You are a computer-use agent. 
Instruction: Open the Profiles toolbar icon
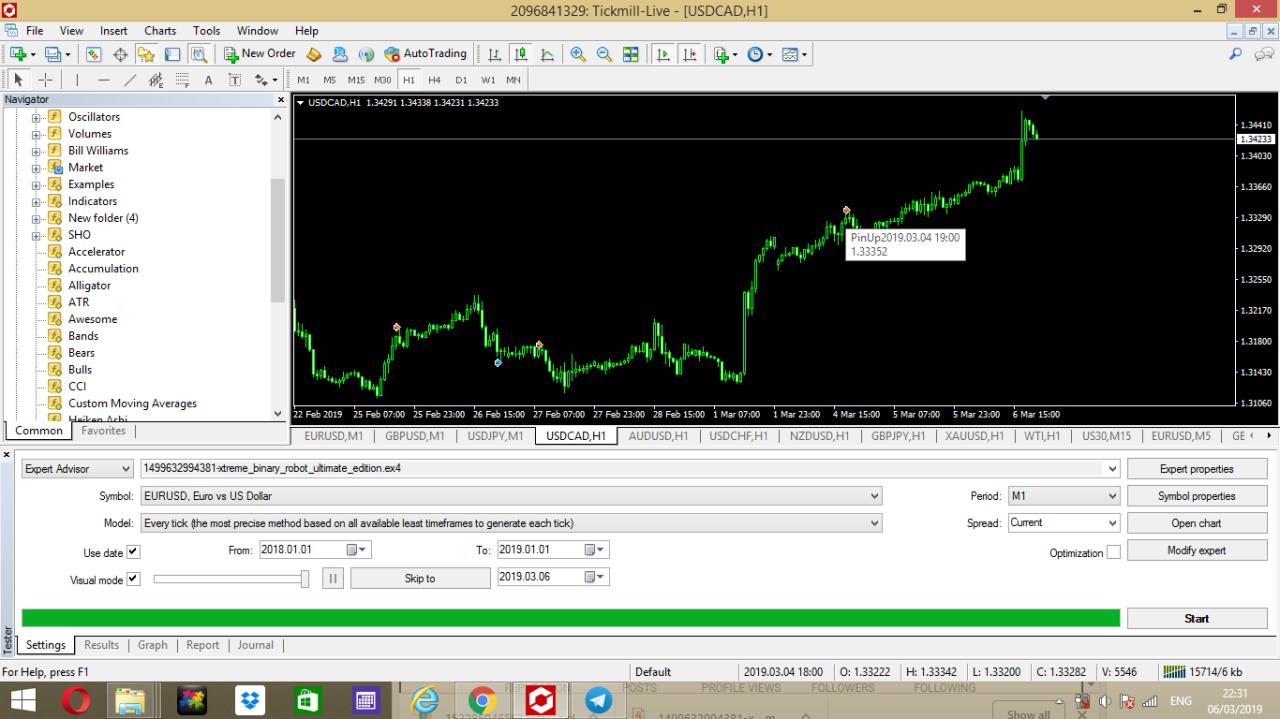click(x=52, y=54)
